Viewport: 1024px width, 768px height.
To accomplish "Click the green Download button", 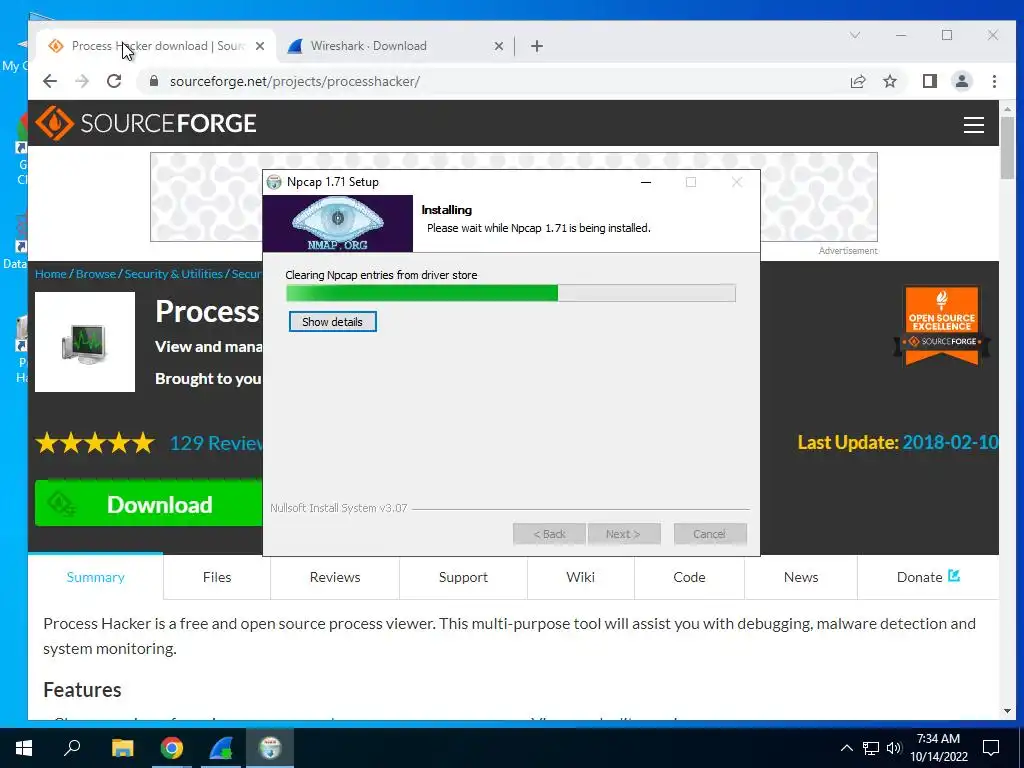I will click(149, 504).
